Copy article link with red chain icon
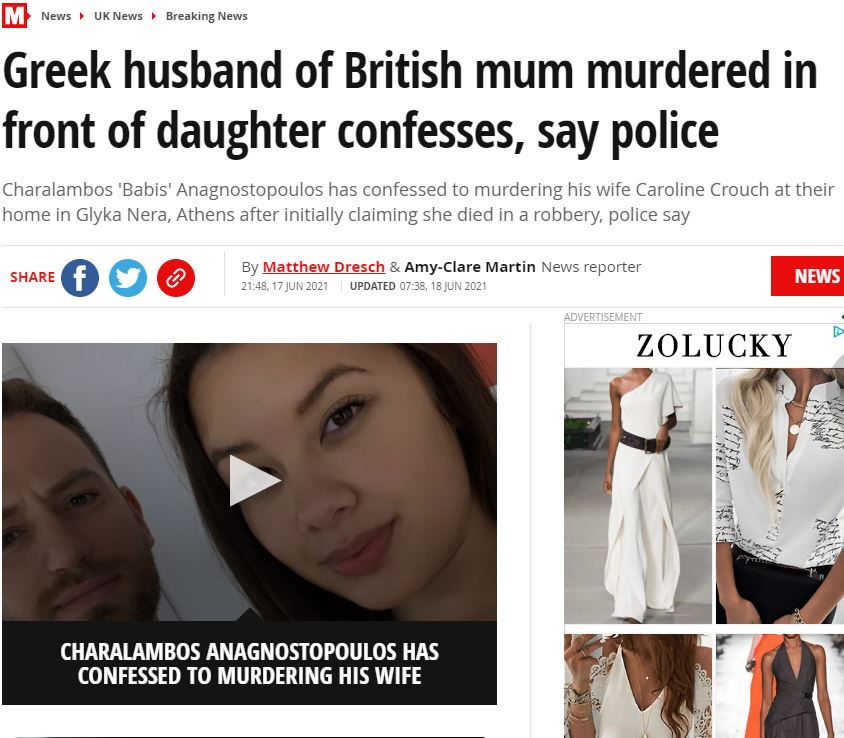 click(175, 278)
